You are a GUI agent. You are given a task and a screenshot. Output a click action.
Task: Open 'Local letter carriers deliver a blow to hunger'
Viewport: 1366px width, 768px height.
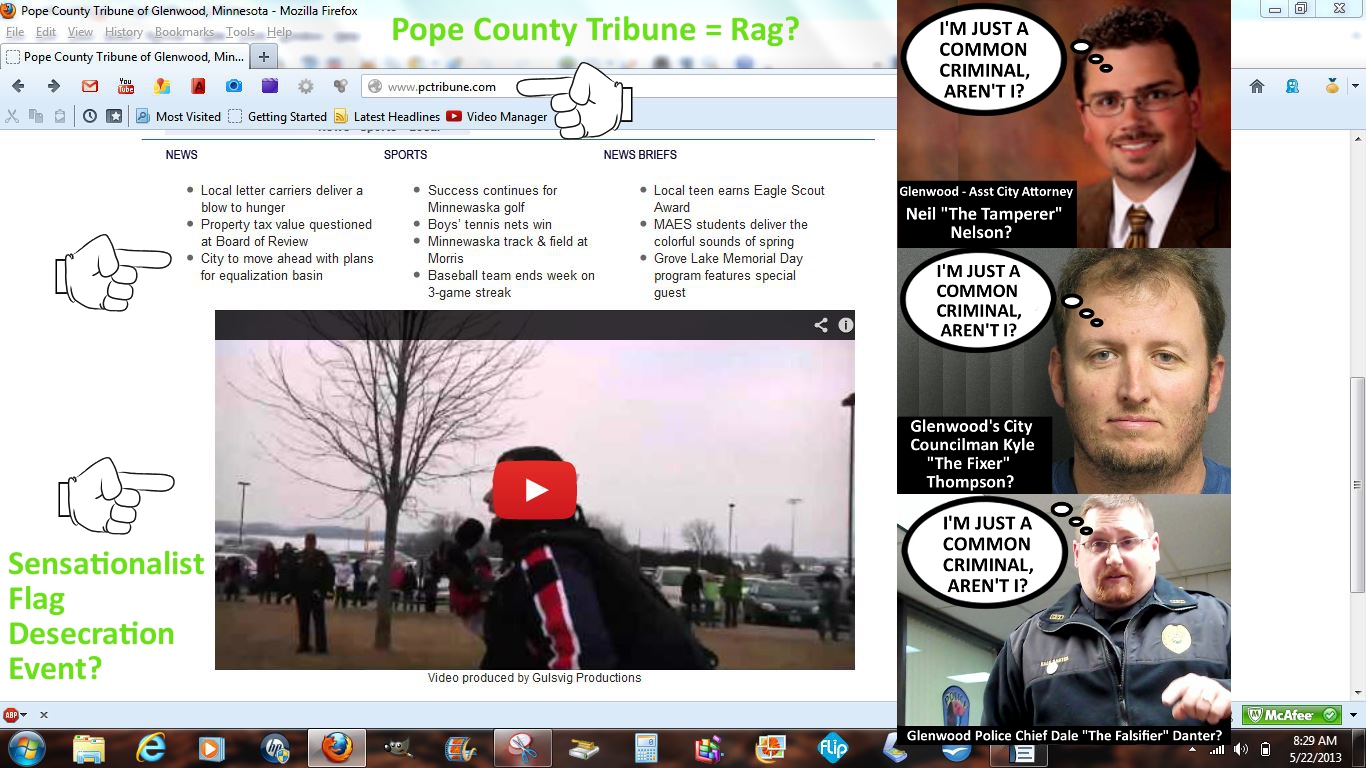point(282,199)
